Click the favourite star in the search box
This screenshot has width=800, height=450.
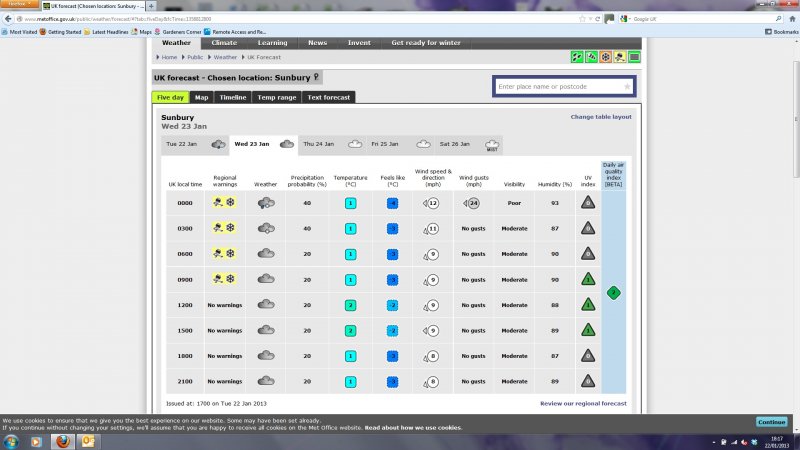coord(627,87)
